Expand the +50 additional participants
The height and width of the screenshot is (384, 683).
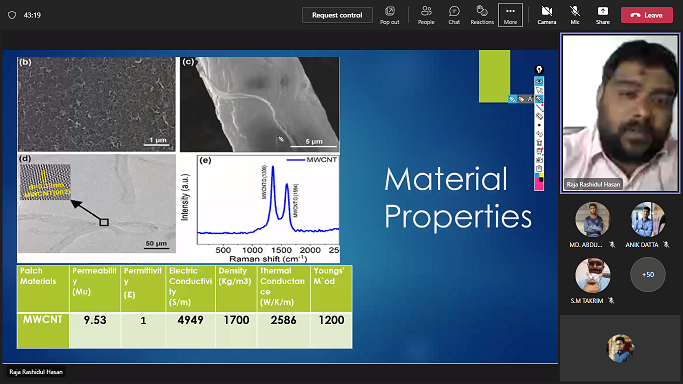pos(648,275)
